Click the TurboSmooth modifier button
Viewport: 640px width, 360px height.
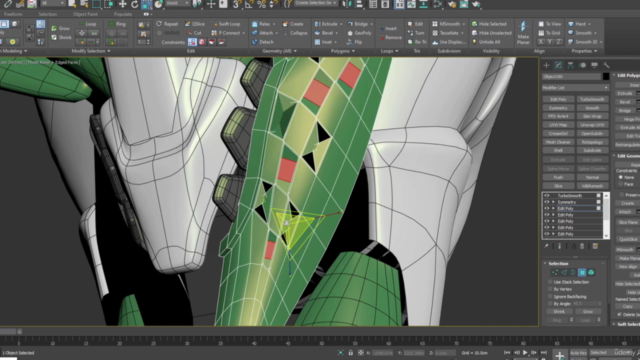click(592, 100)
